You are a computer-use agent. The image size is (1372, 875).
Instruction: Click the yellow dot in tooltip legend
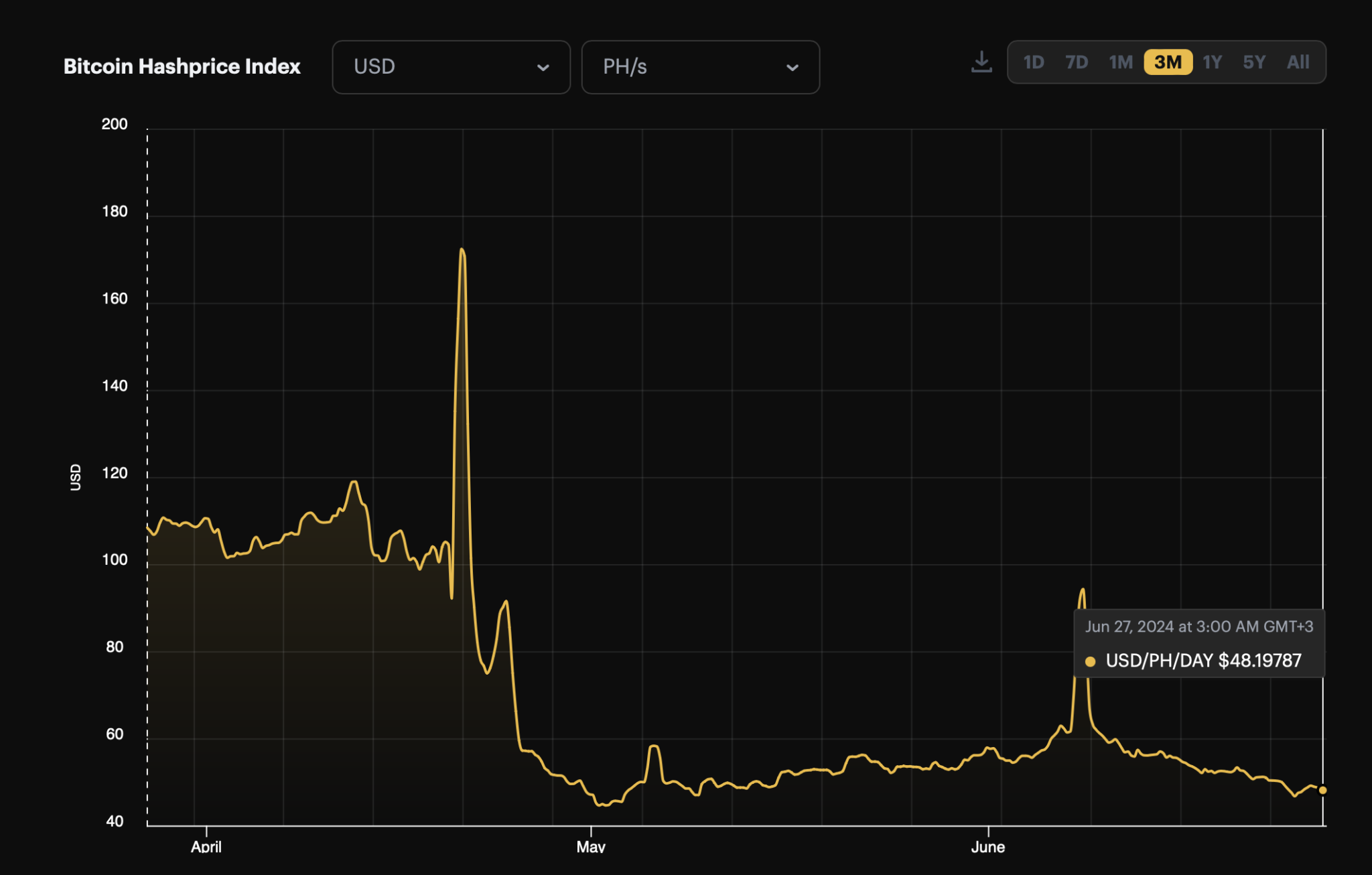(1090, 661)
